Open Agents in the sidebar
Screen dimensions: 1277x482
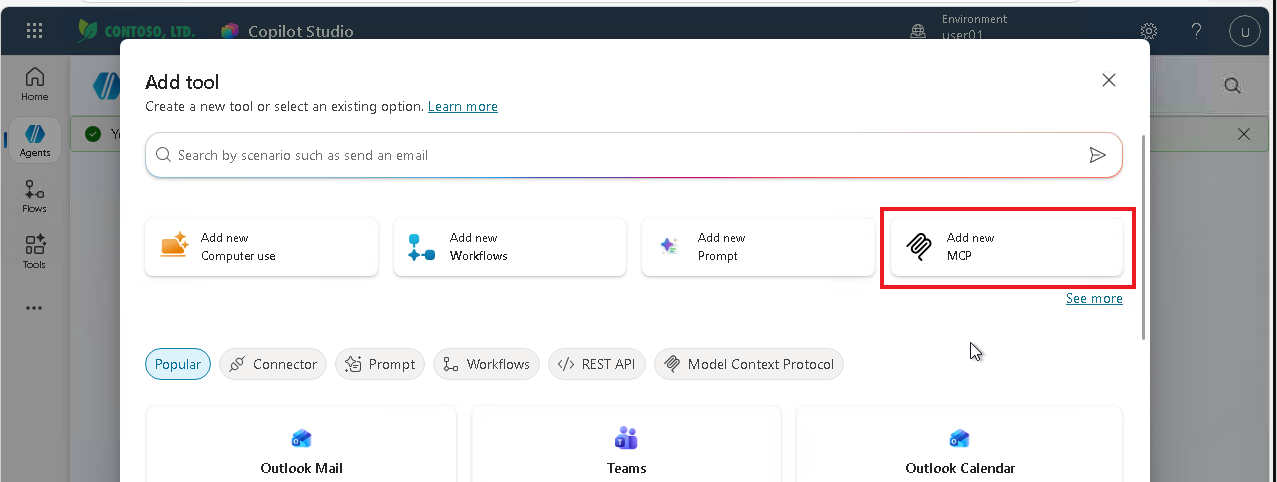pyautogui.click(x=35, y=140)
